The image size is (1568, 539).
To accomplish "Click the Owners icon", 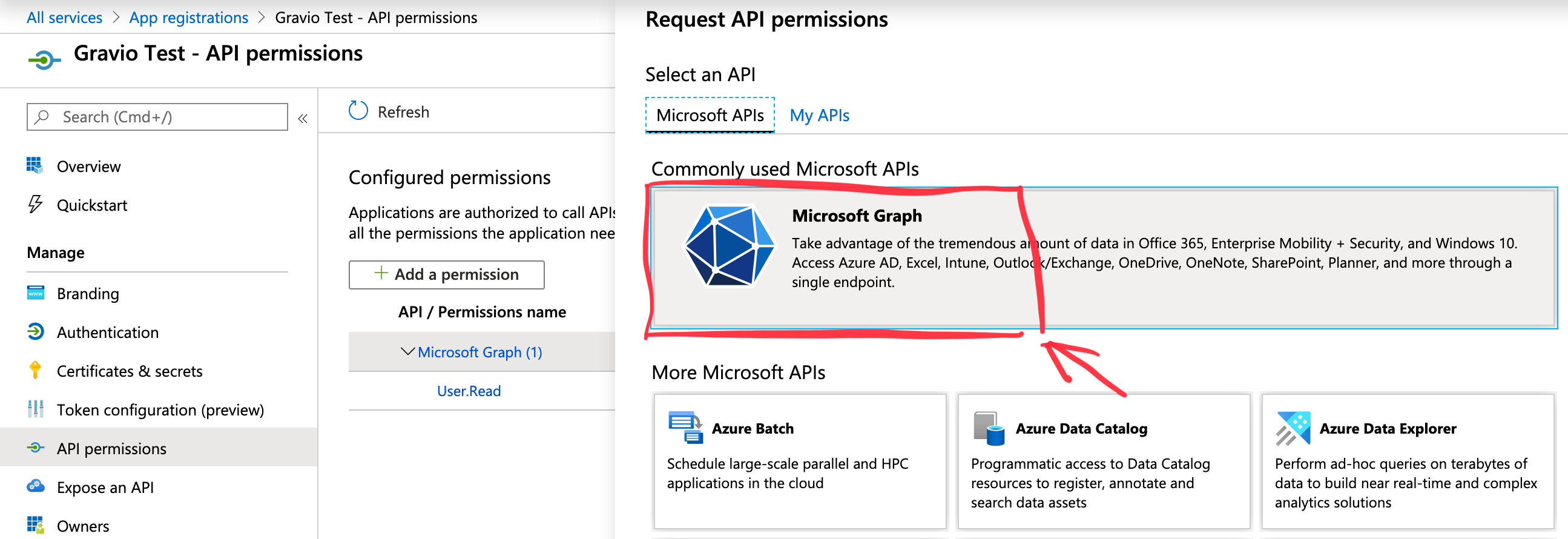I will click(x=35, y=525).
